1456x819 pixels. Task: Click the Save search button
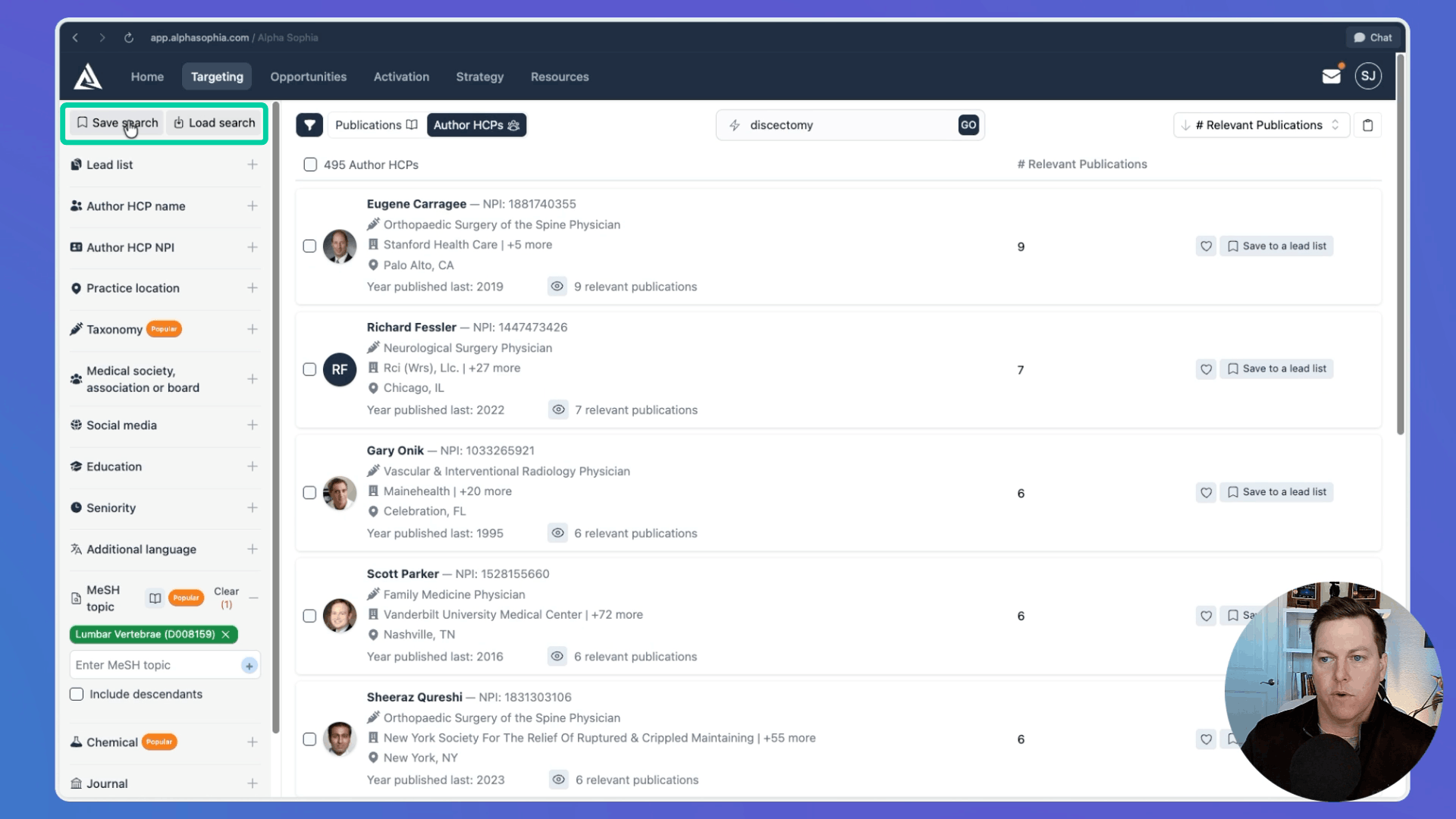click(115, 122)
